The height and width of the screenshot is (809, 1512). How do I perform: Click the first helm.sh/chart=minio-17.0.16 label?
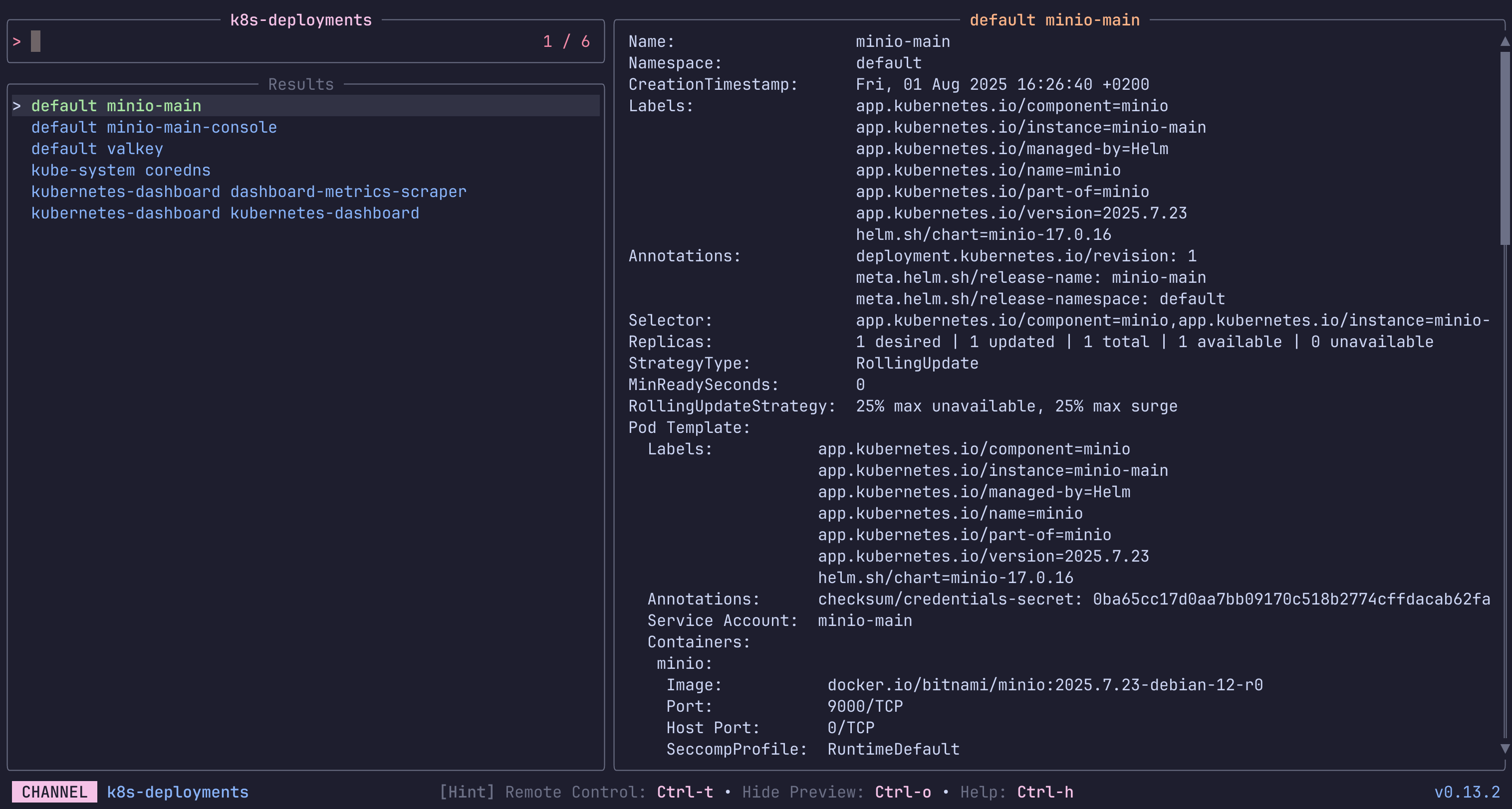983,234
